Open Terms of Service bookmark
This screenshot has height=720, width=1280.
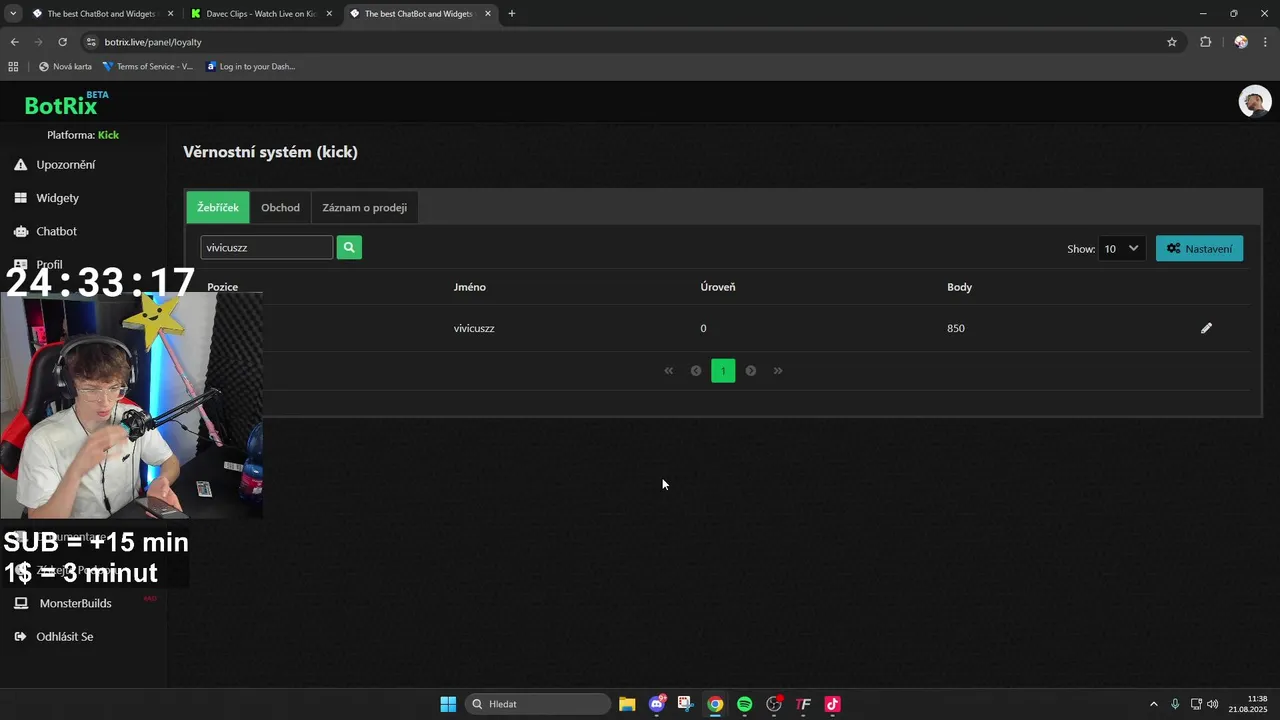click(x=148, y=67)
